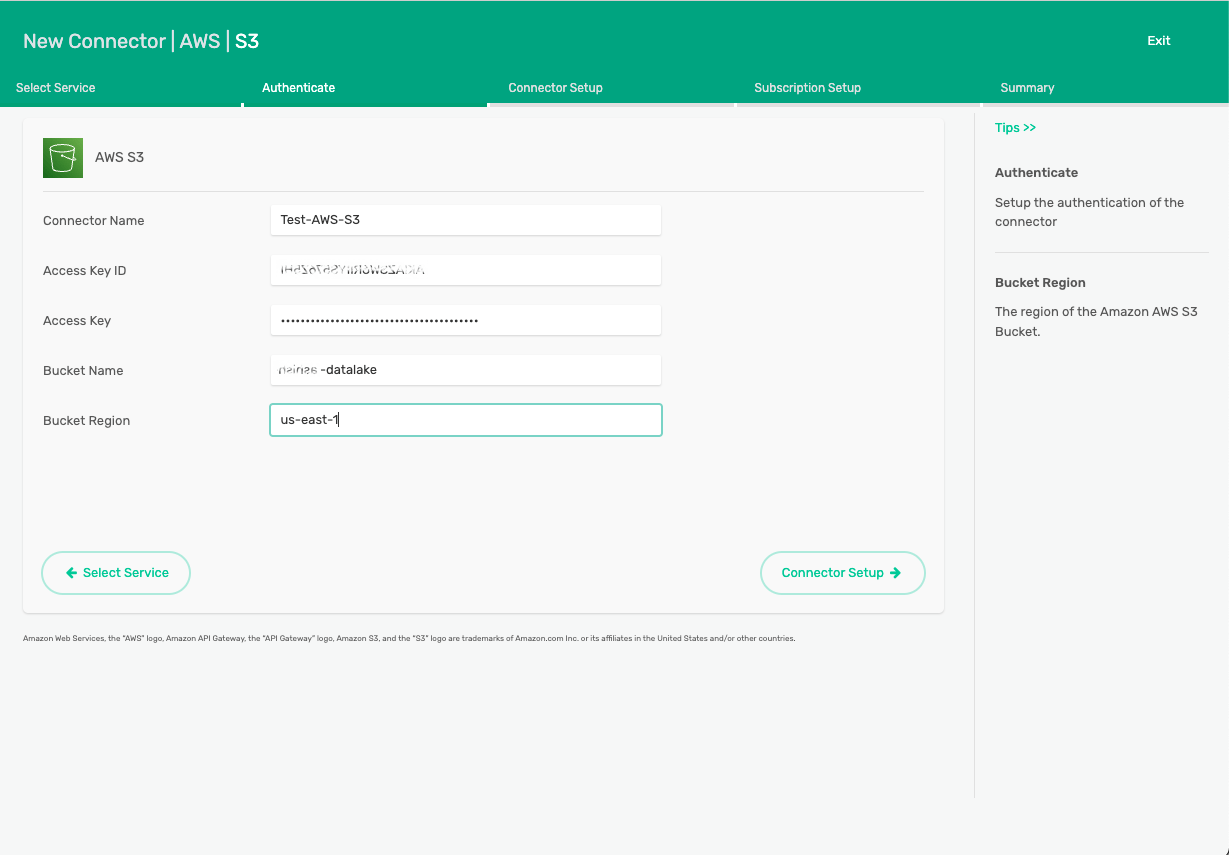Switch to the Authenticate tab

click(x=298, y=88)
